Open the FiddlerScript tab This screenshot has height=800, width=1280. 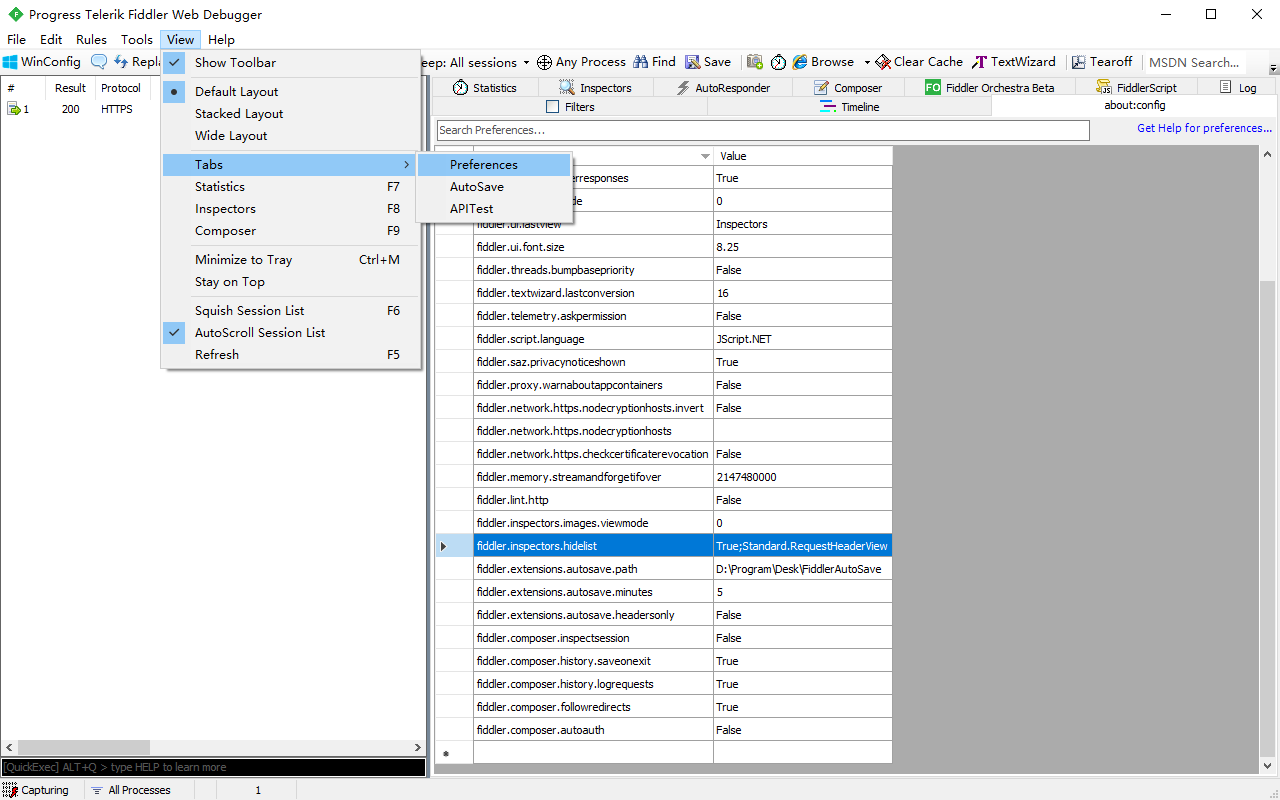[1135, 88]
